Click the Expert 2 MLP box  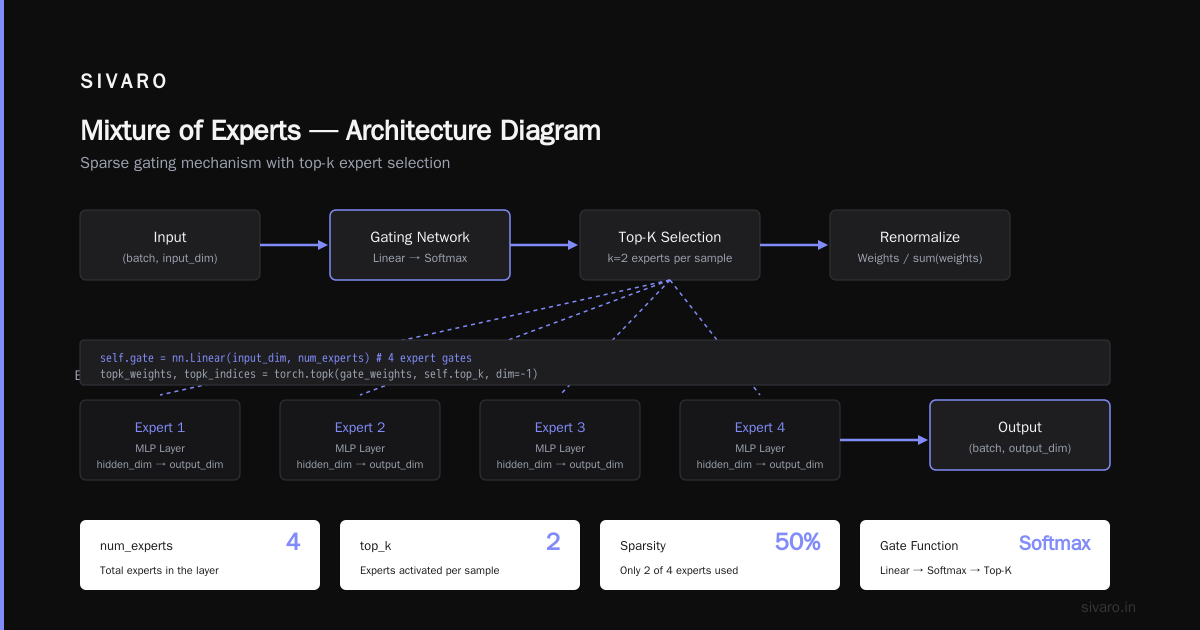pos(360,440)
